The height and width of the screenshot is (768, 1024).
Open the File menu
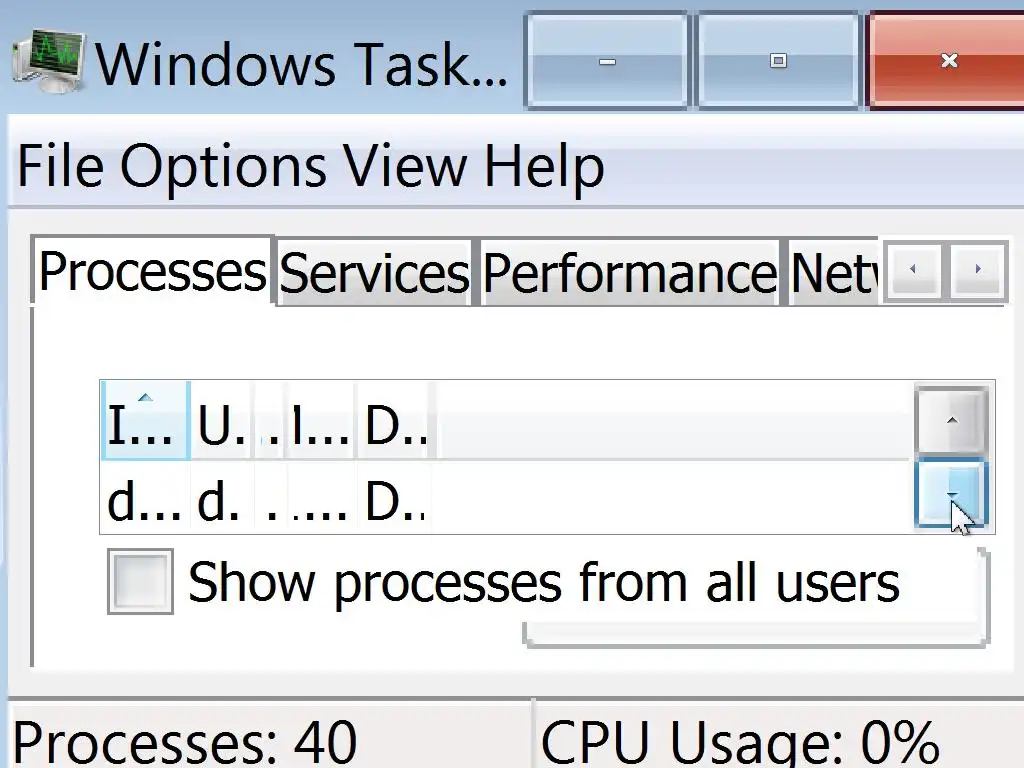(x=59, y=166)
